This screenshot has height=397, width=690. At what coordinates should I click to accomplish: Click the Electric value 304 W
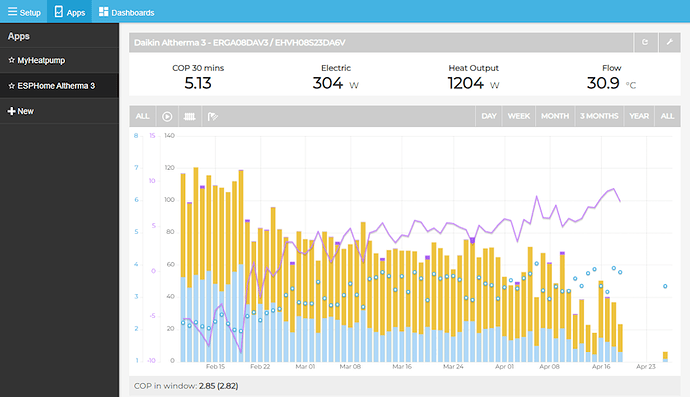336,83
